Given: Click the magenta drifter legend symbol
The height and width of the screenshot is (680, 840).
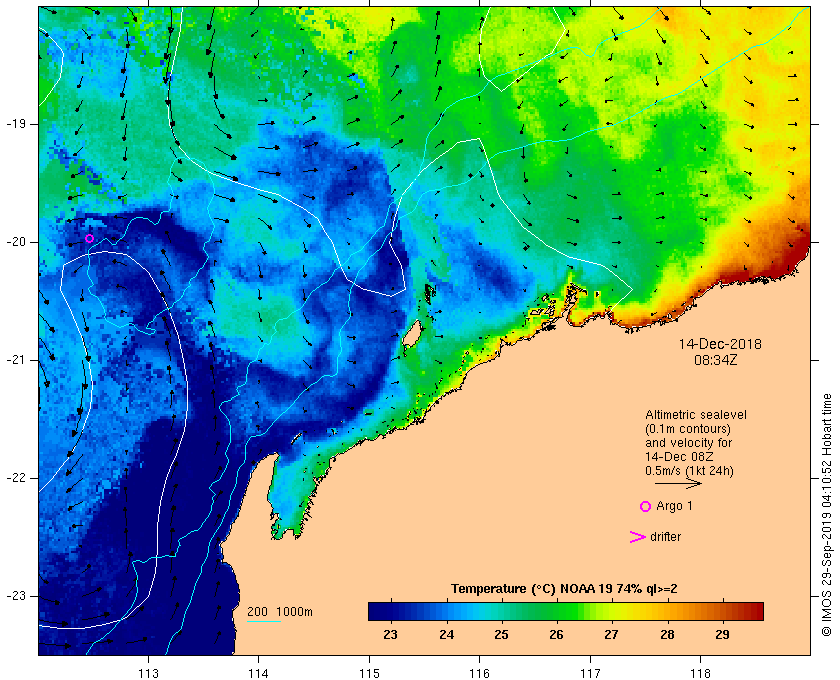Looking at the screenshot, I should pos(637,537).
